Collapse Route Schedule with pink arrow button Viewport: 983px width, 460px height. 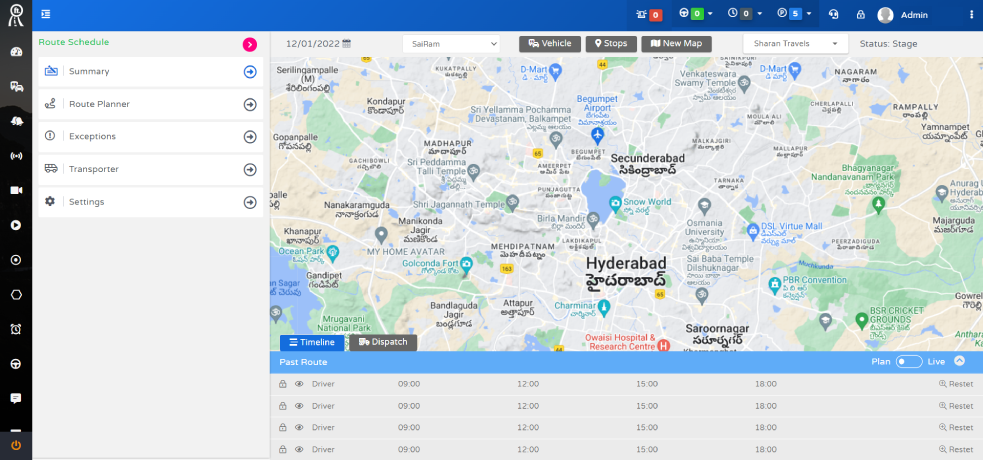[x=250, y=44]
